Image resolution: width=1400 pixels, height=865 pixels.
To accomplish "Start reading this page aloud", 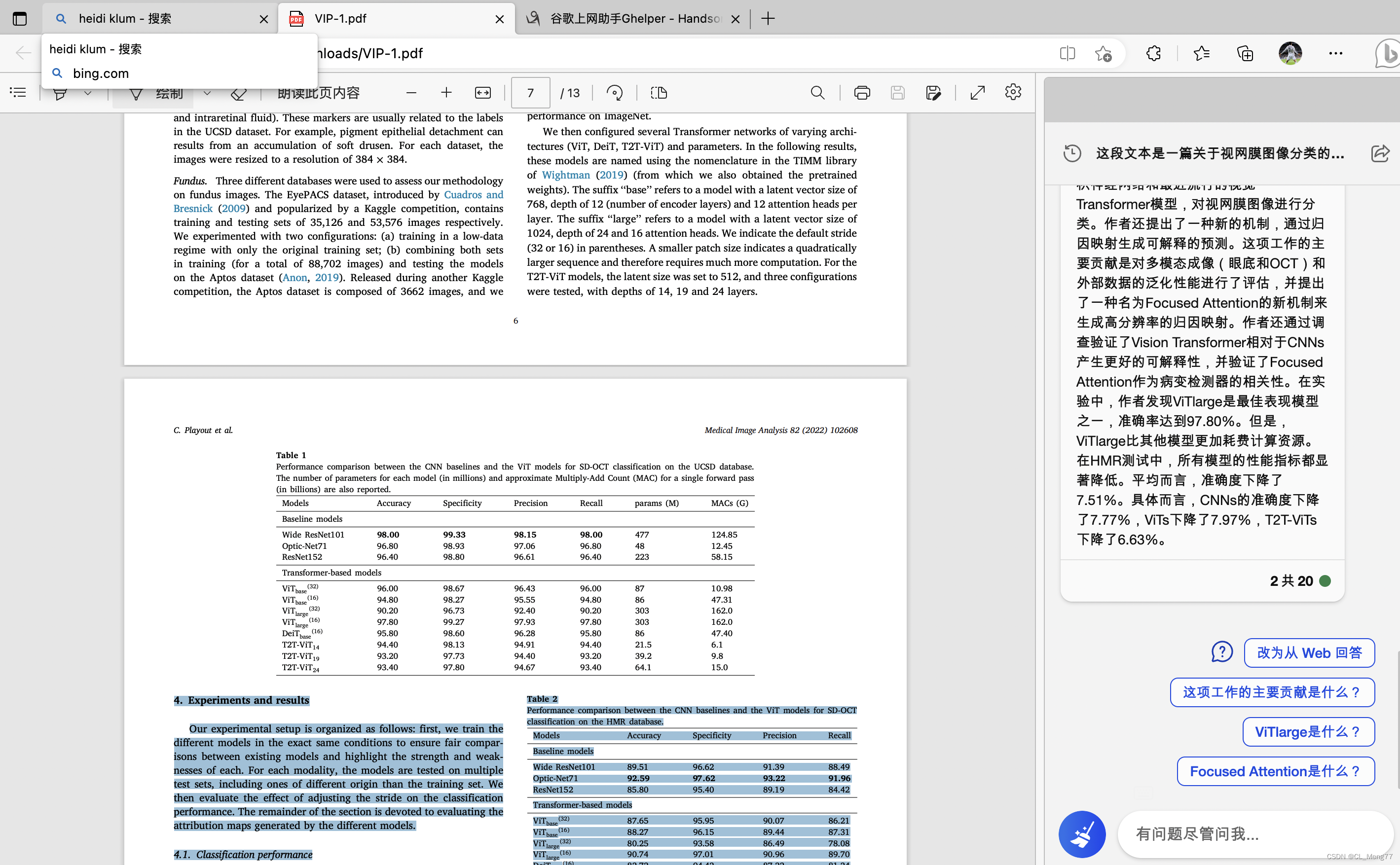I will click(x=319, y=93).
